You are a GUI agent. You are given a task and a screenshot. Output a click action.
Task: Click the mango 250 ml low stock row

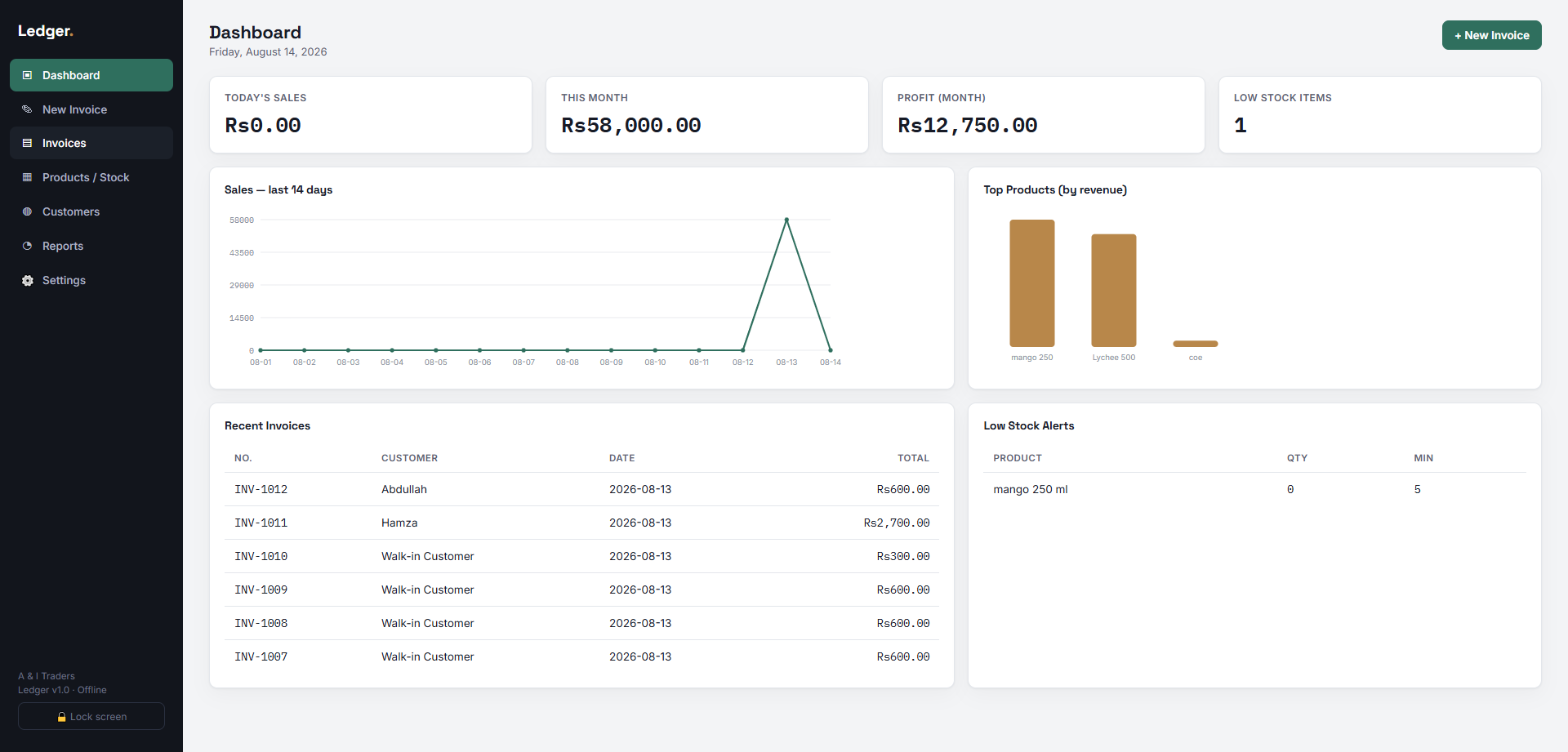[x=1255, y=489]
